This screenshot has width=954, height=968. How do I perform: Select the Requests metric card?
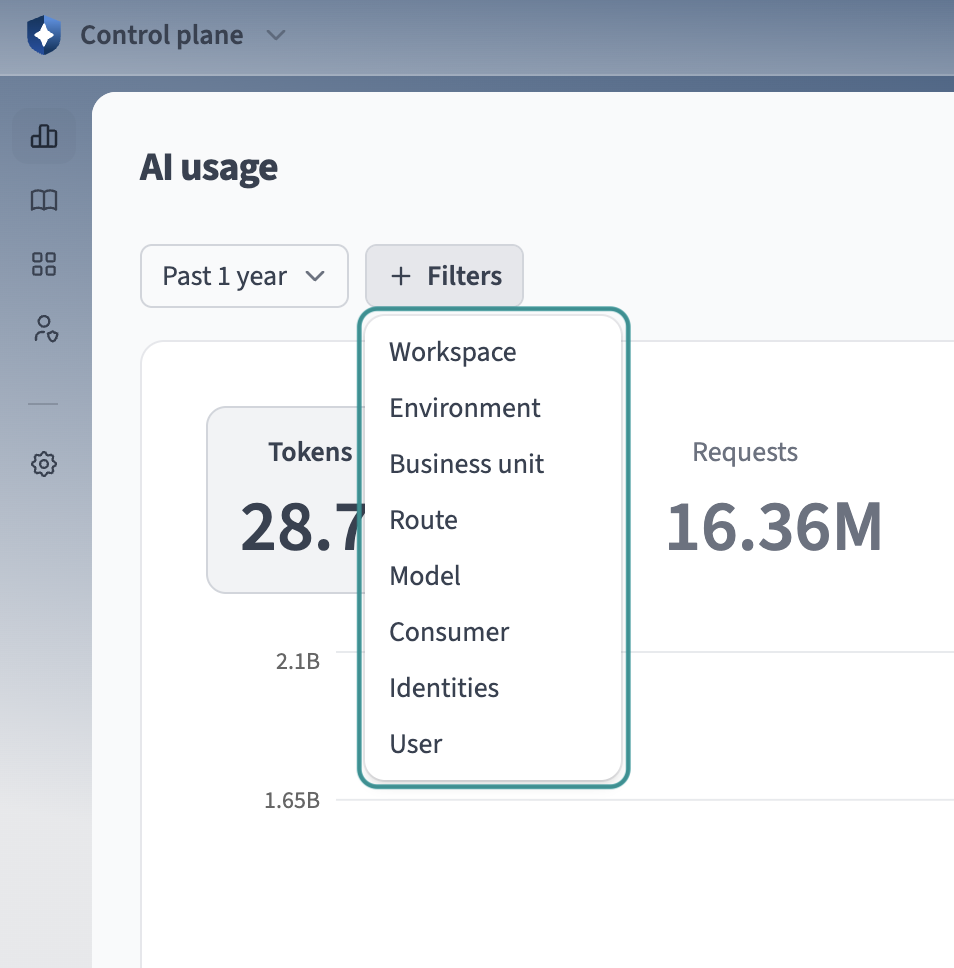click(775, 500)
